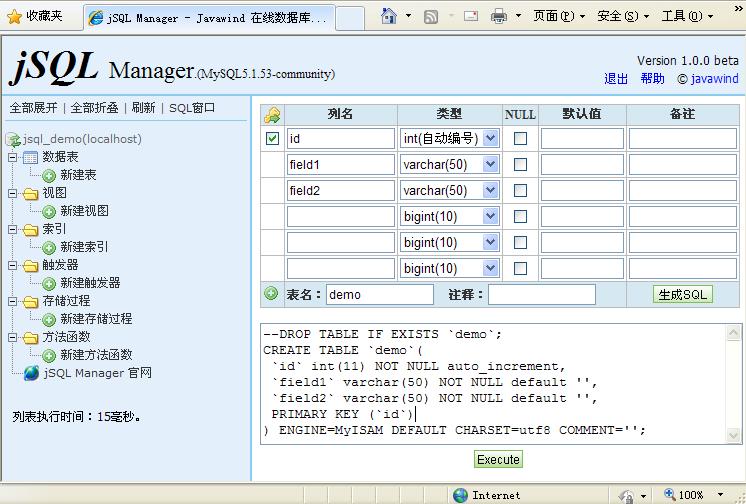Click the jsql_demo database icon
The width and height of the screenshot is (746, 504).
pos(13,139)
